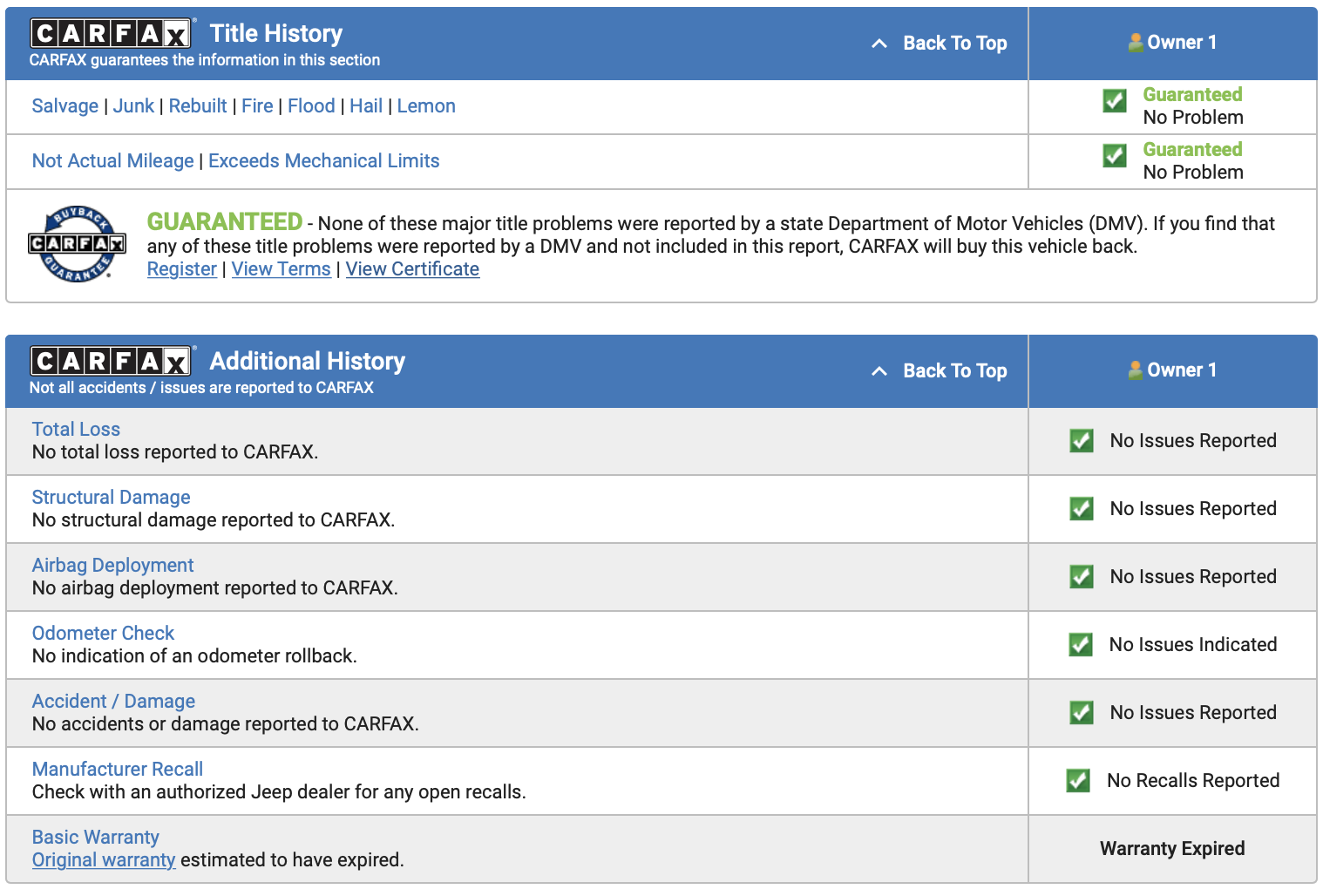The image size is (1323, 896).
Task: Click 'No airbag deployment reported to CARFAX.' text
Action: point(215,588)
